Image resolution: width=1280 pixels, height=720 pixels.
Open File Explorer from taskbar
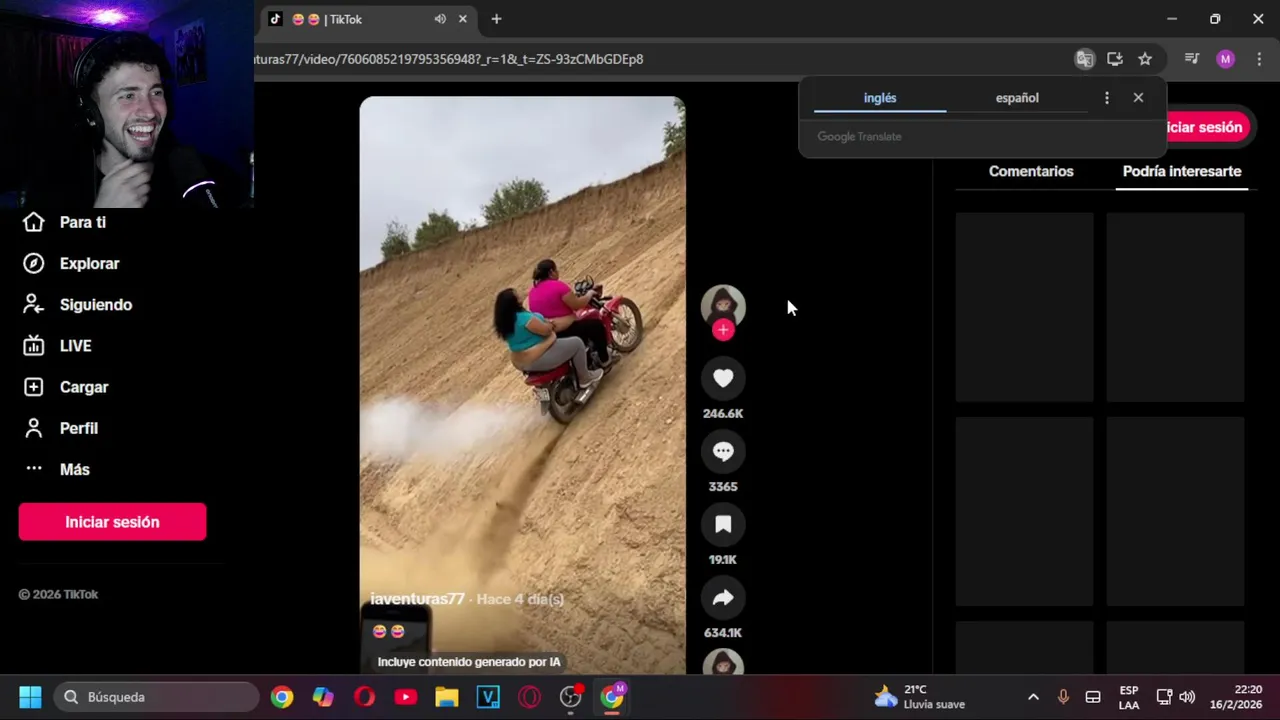(x=446, y=697)
